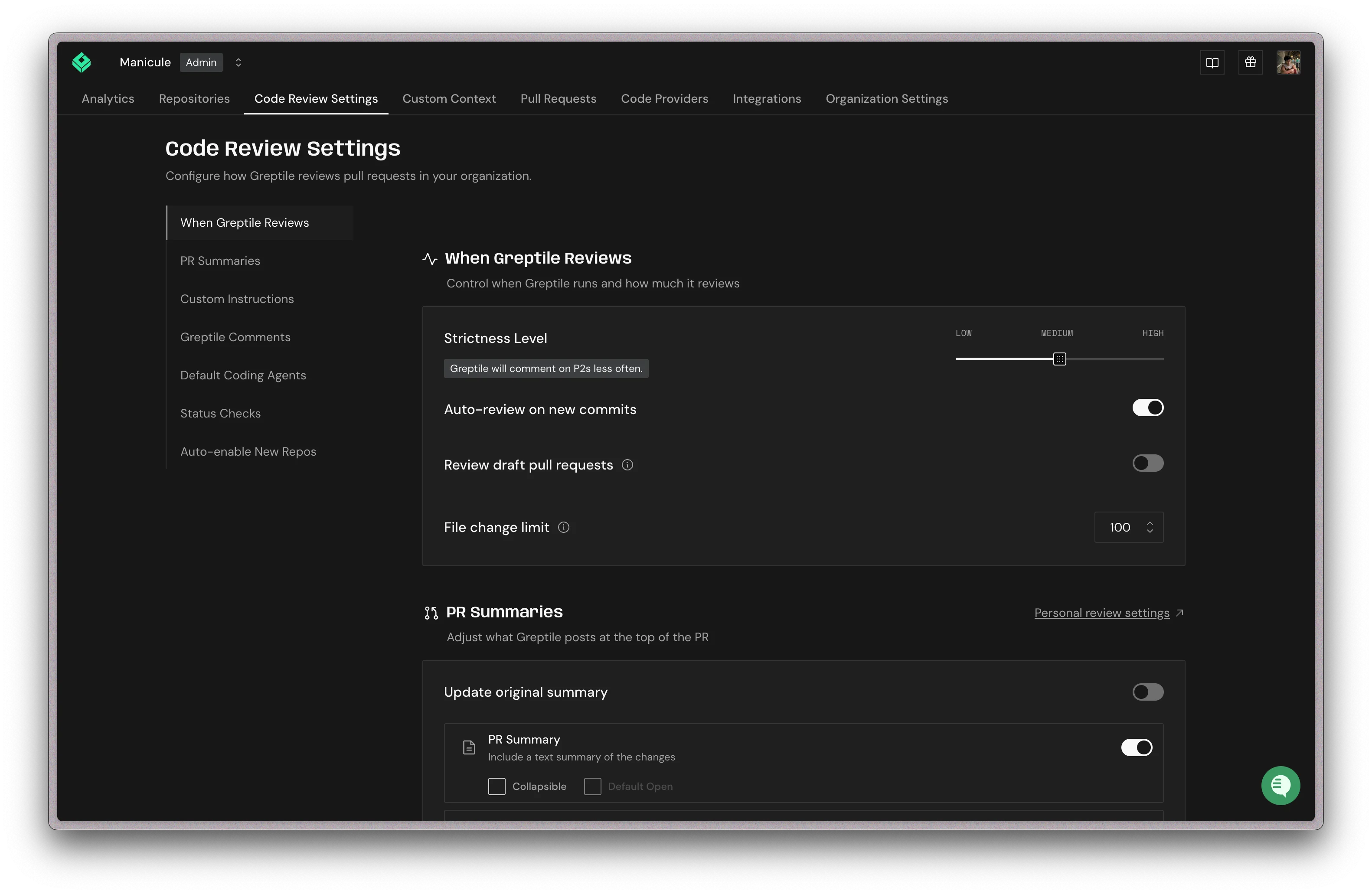The width and height of the screenshot is (1372, 894).
Task: Switch to Code Providers tab
Action: pyautogui.click(x=665, y=98)
